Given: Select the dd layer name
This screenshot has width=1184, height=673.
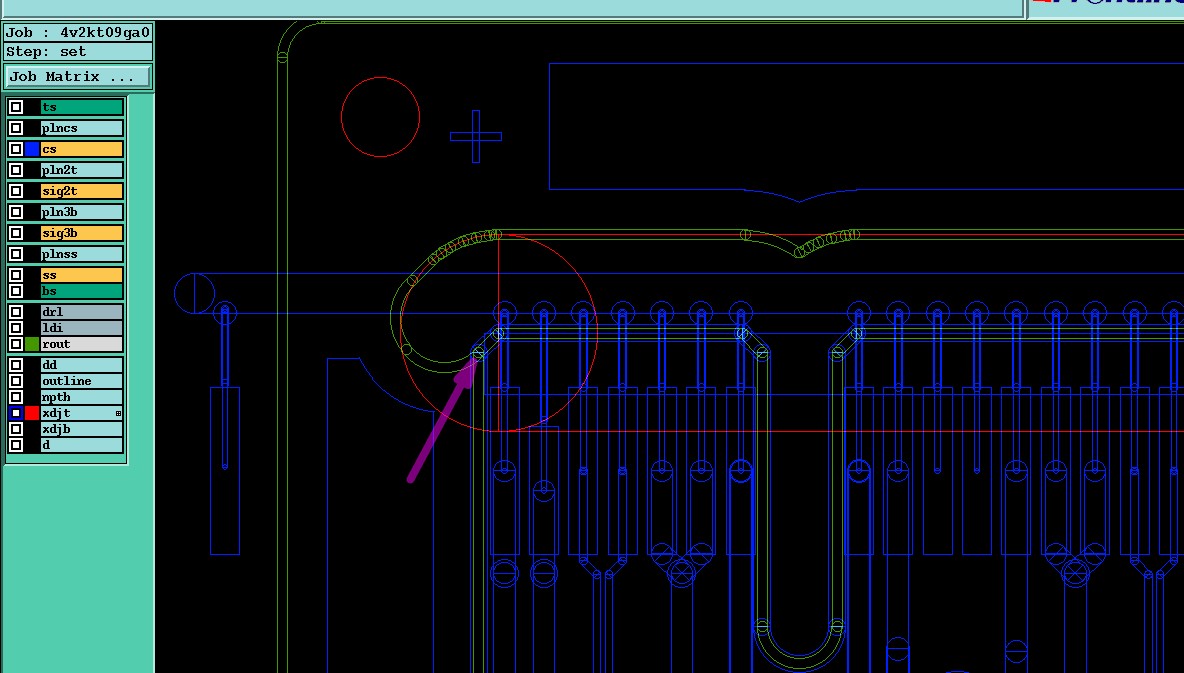Looking at the screenshot, I should 82,365.
